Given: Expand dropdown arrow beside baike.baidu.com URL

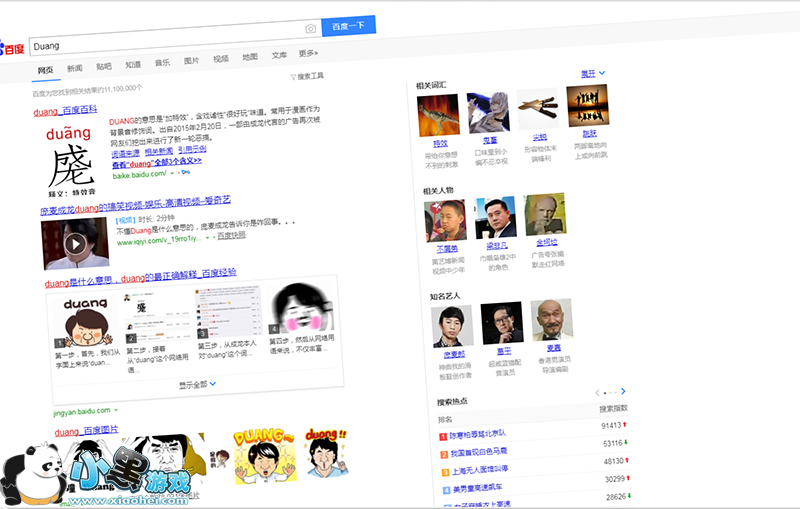Looking at the screenshot, I should [172, 173].
